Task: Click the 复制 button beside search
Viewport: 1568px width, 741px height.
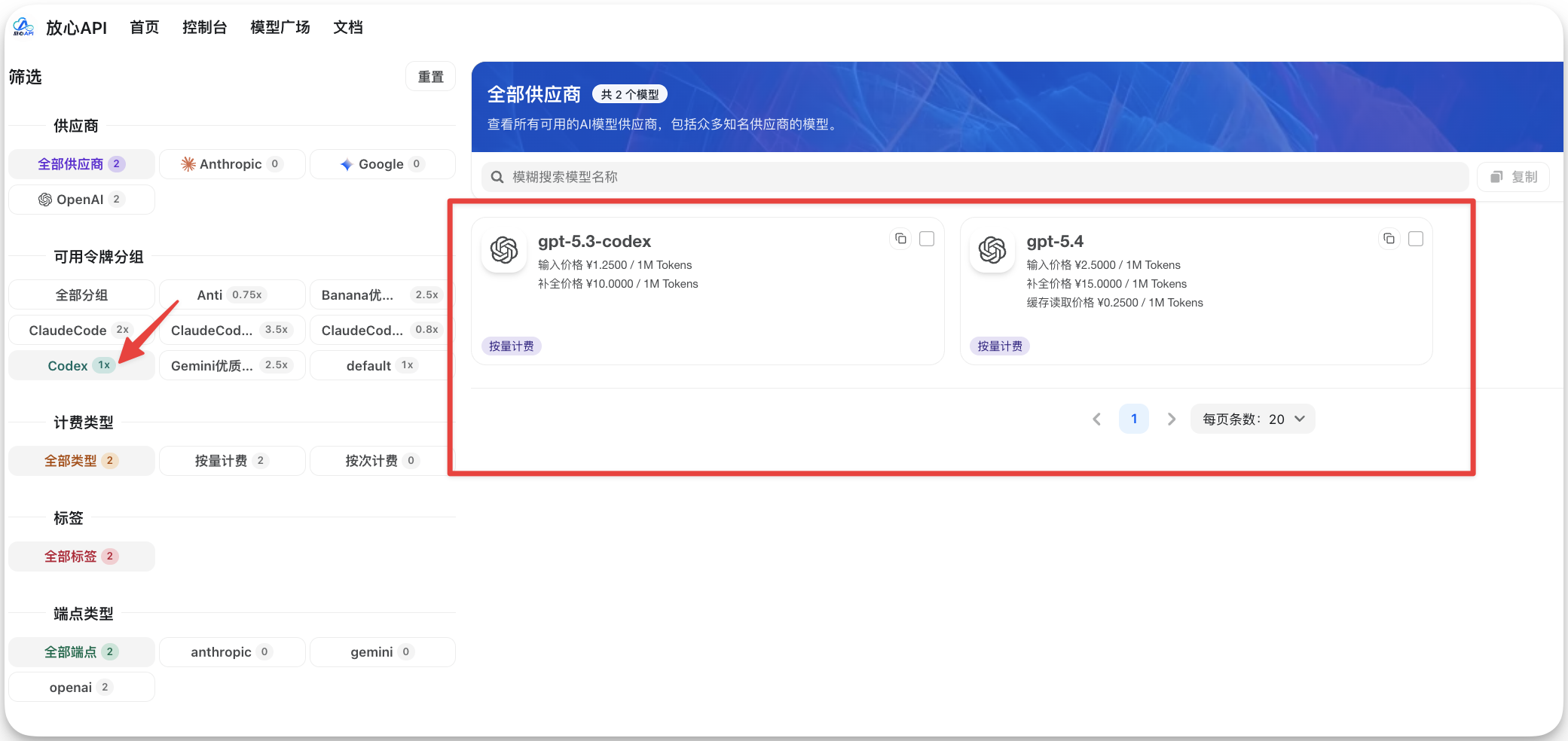Action: (x=1513, y=177)
